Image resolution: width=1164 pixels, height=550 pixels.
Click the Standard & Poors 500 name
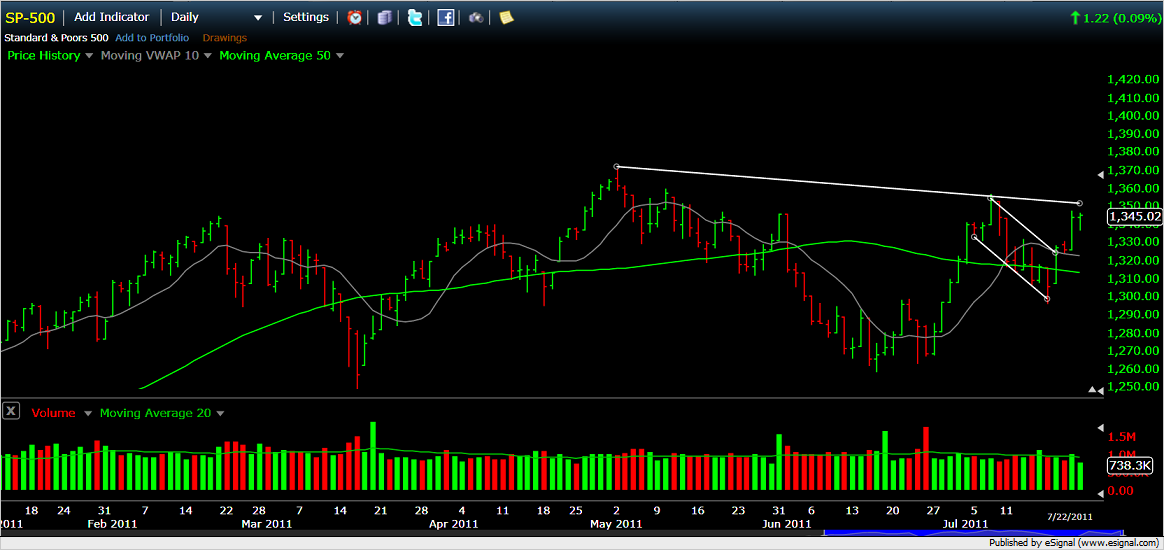coord(57,37)
